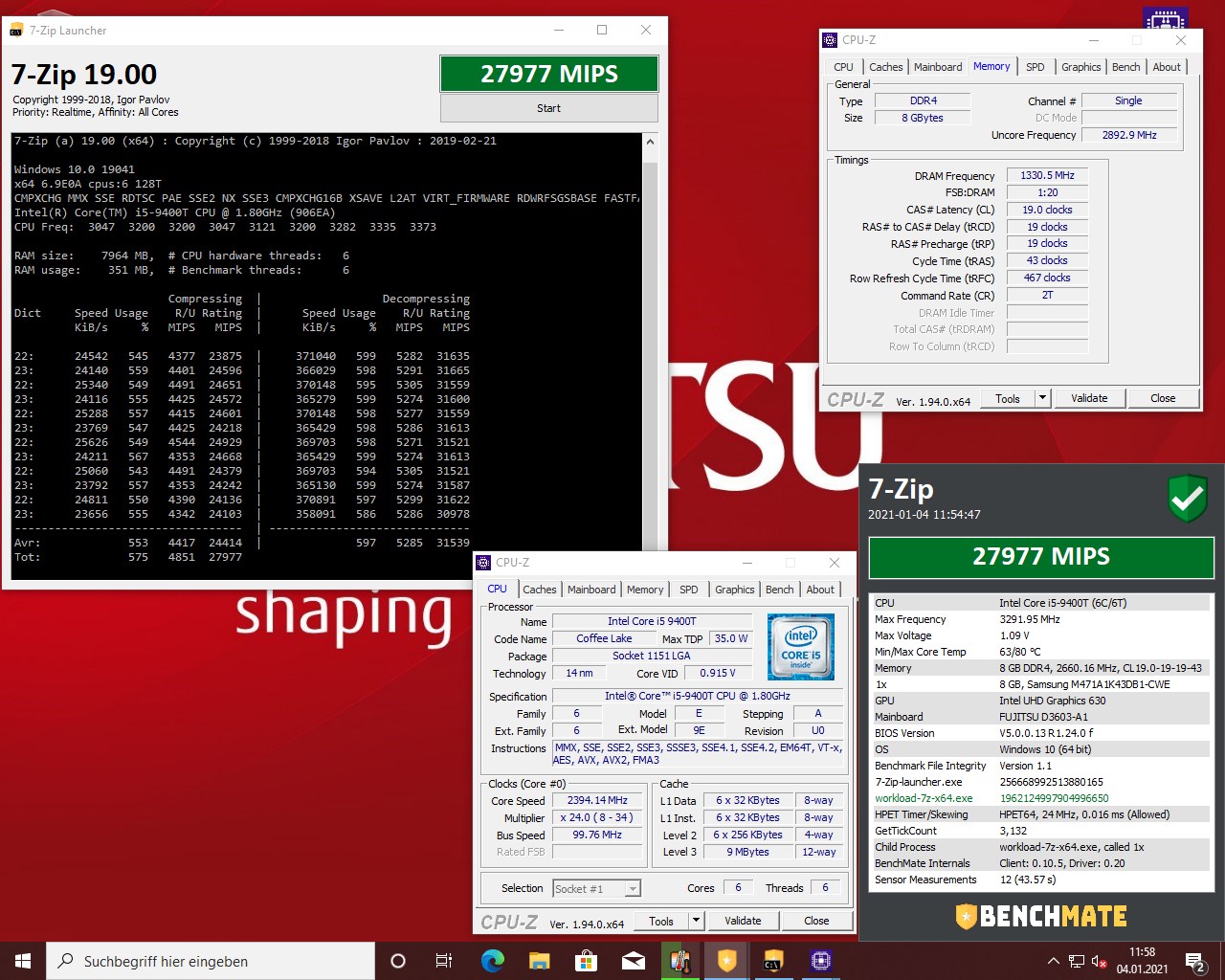Image resolution: width=1225 pixels, height=980 pixels.
Task: Open Tools dropdown arrow in CPU-Z processor window
Action: click(x=696, y=921)
